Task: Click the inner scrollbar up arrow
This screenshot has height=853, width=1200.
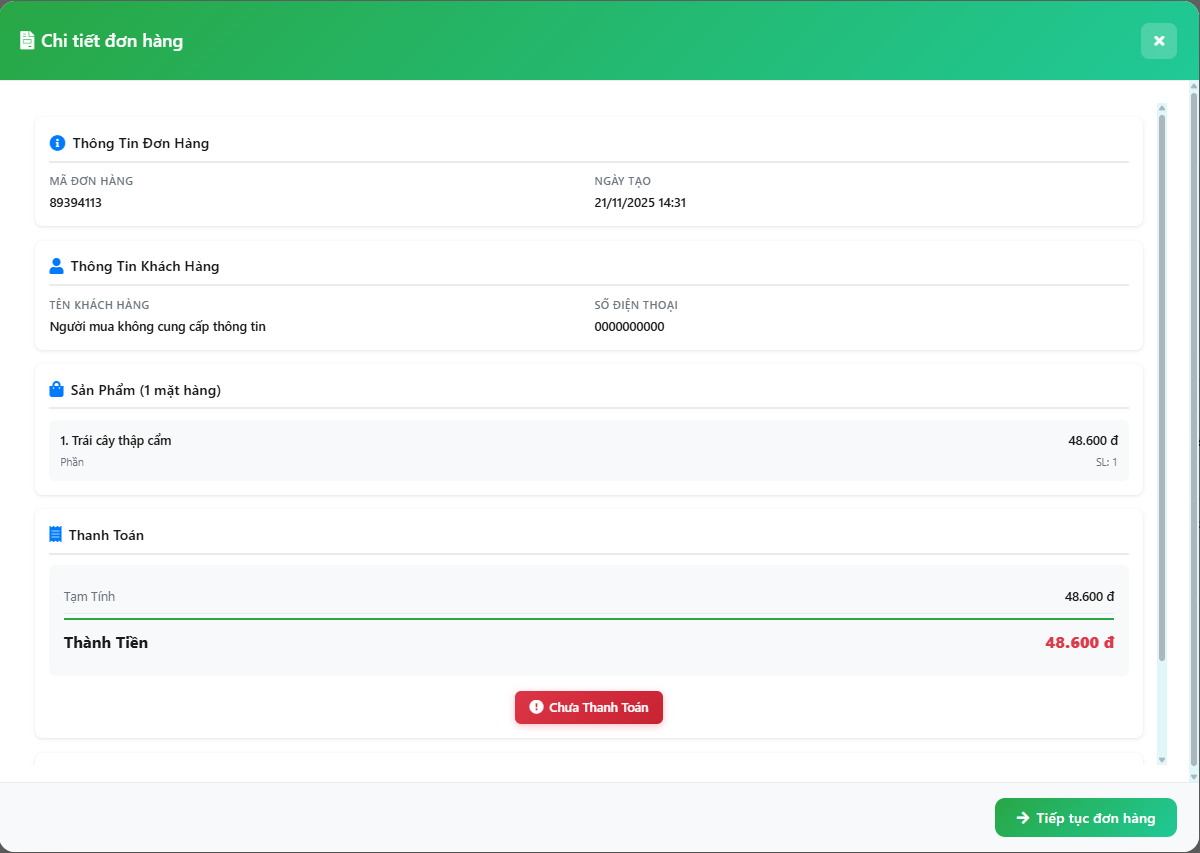Action: 1162,107
